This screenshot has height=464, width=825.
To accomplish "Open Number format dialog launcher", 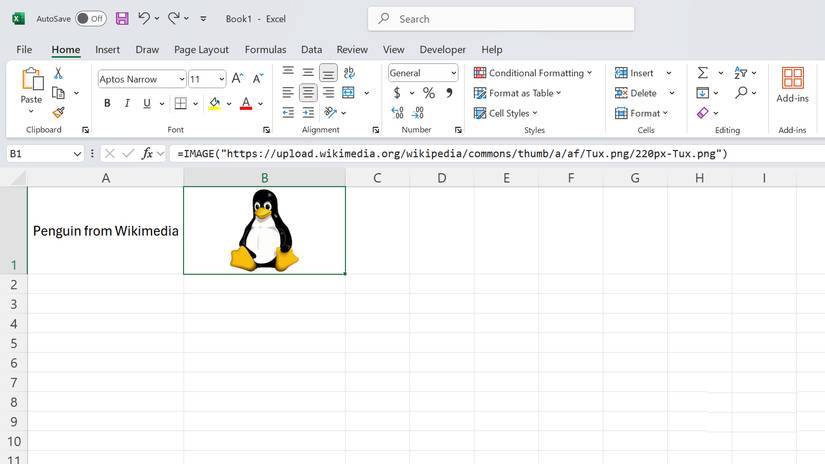I will pos(458,130).
